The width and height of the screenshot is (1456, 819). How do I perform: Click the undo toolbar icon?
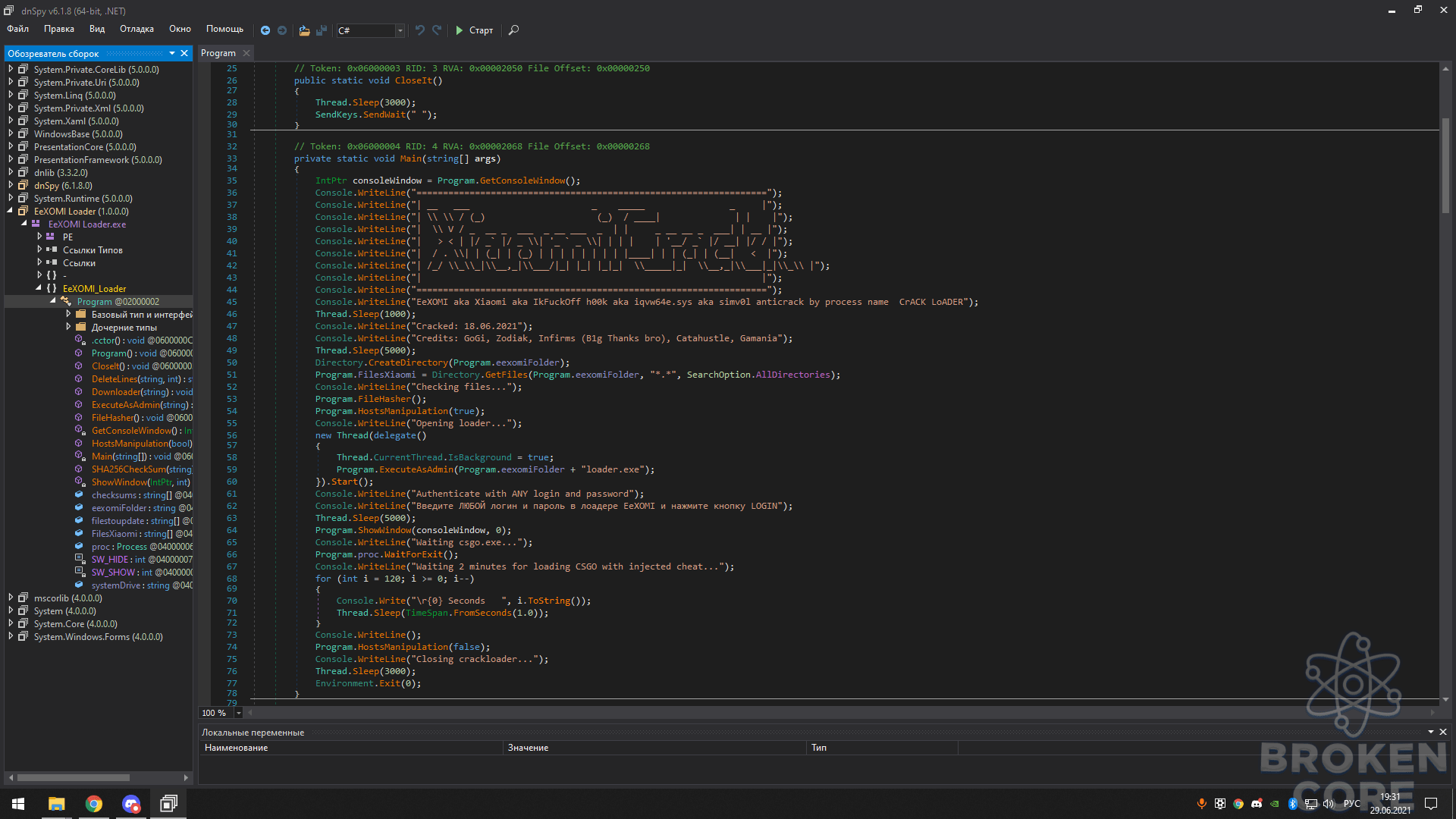pyautogui.click(x=420, y=30)
